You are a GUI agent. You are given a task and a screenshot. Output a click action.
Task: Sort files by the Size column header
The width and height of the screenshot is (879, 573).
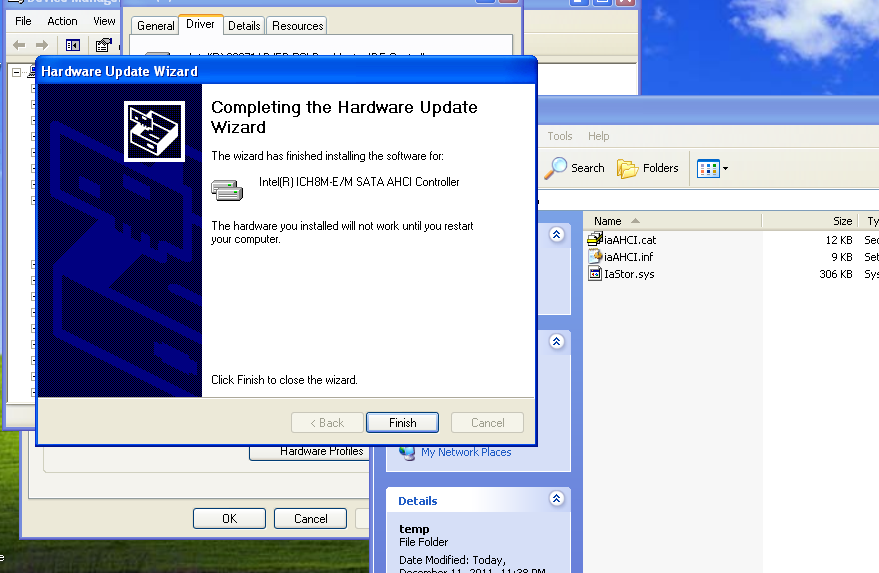(x=809, y=221)
